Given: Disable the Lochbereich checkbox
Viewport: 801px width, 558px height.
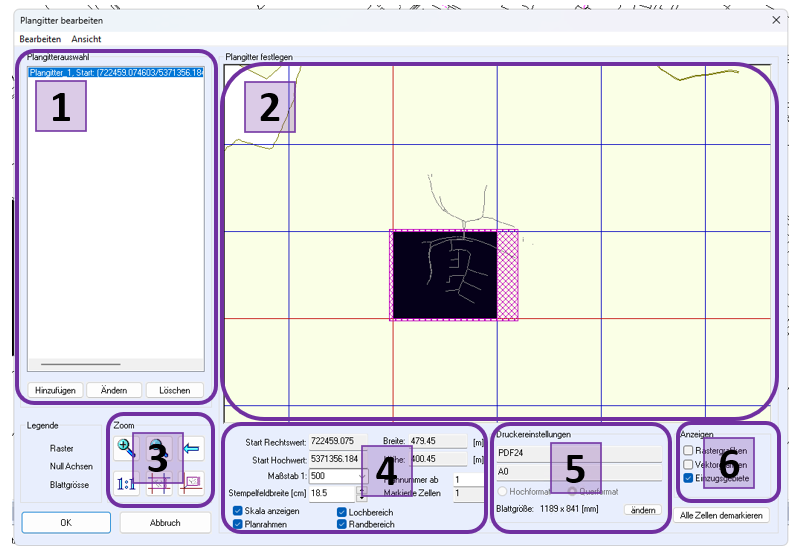Looking at the screenshot, I should tap(342, 511).
